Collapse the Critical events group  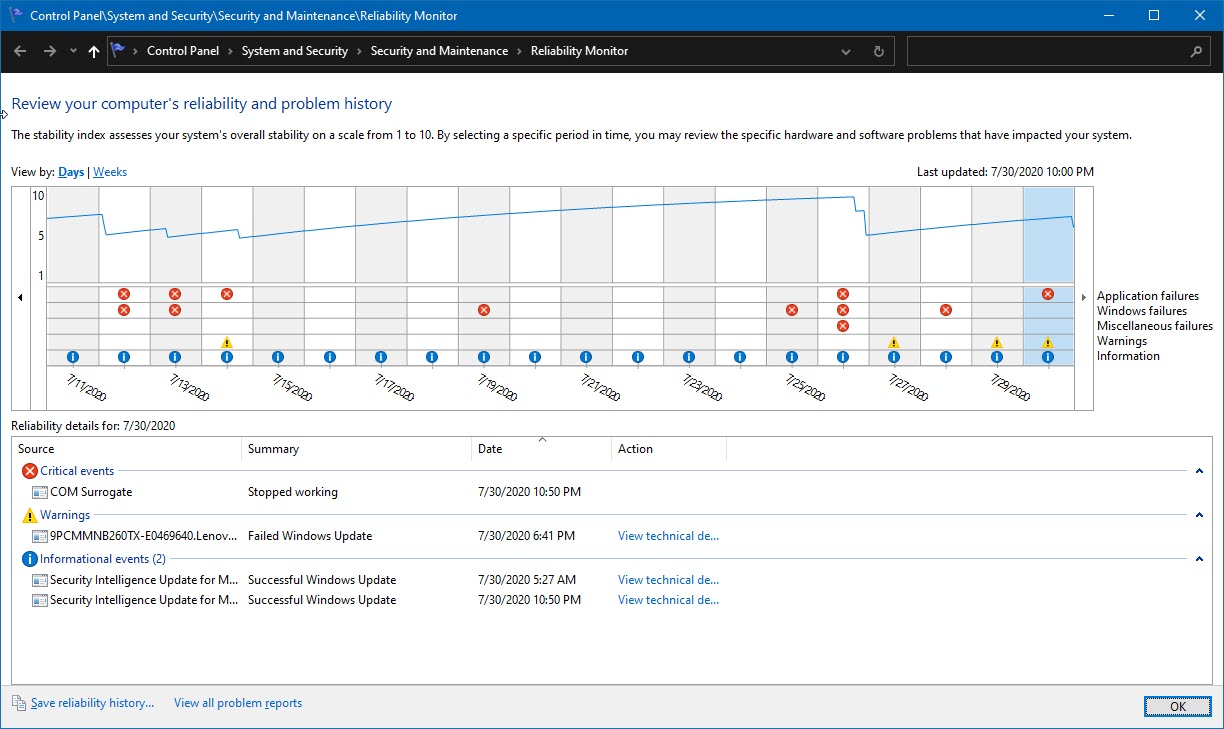[x=1199, y=471]
